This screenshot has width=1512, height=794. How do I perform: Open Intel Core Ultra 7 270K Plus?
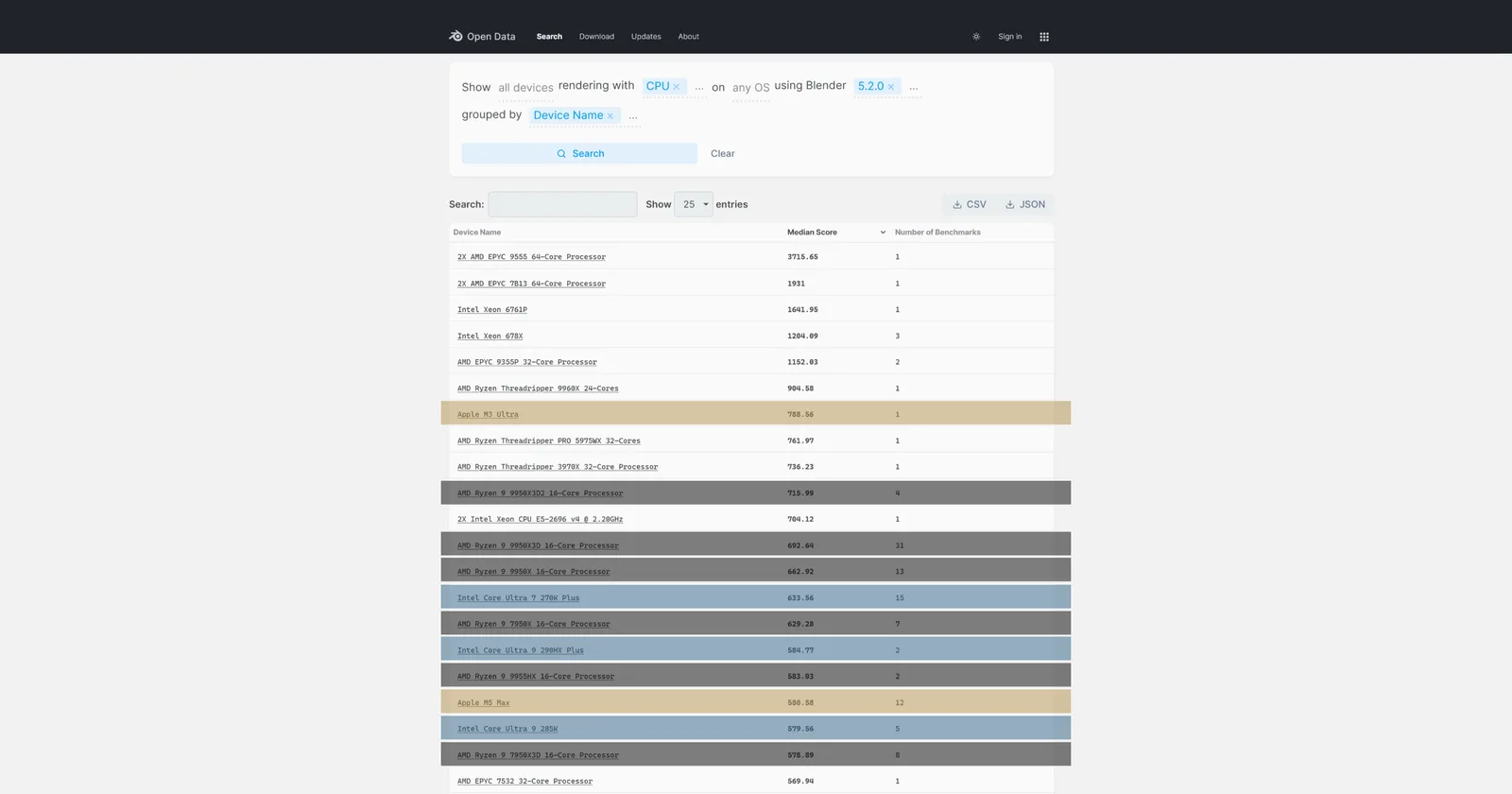tap(519, 598)
